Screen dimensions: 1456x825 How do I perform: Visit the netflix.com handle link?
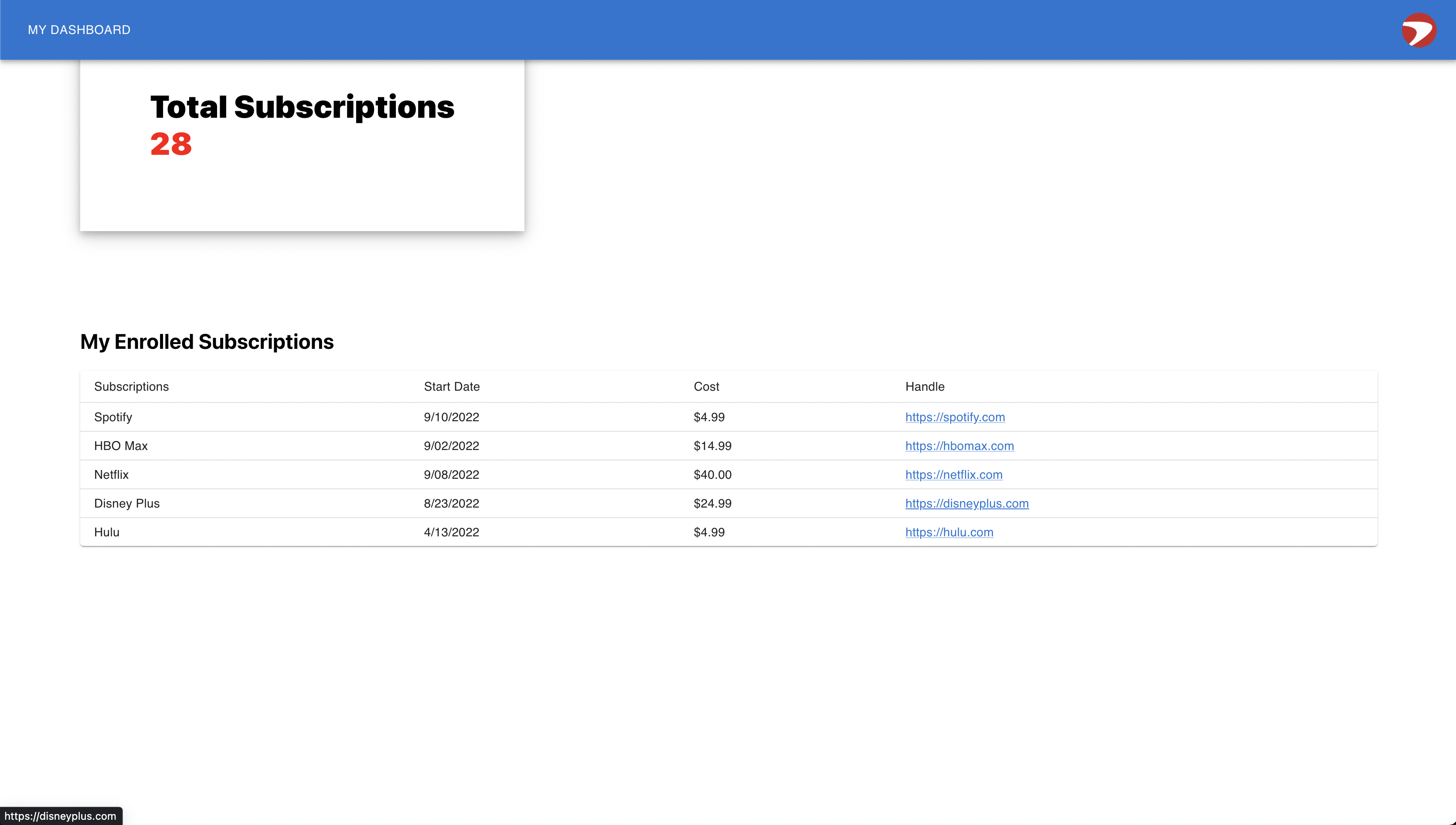point(954,475)
